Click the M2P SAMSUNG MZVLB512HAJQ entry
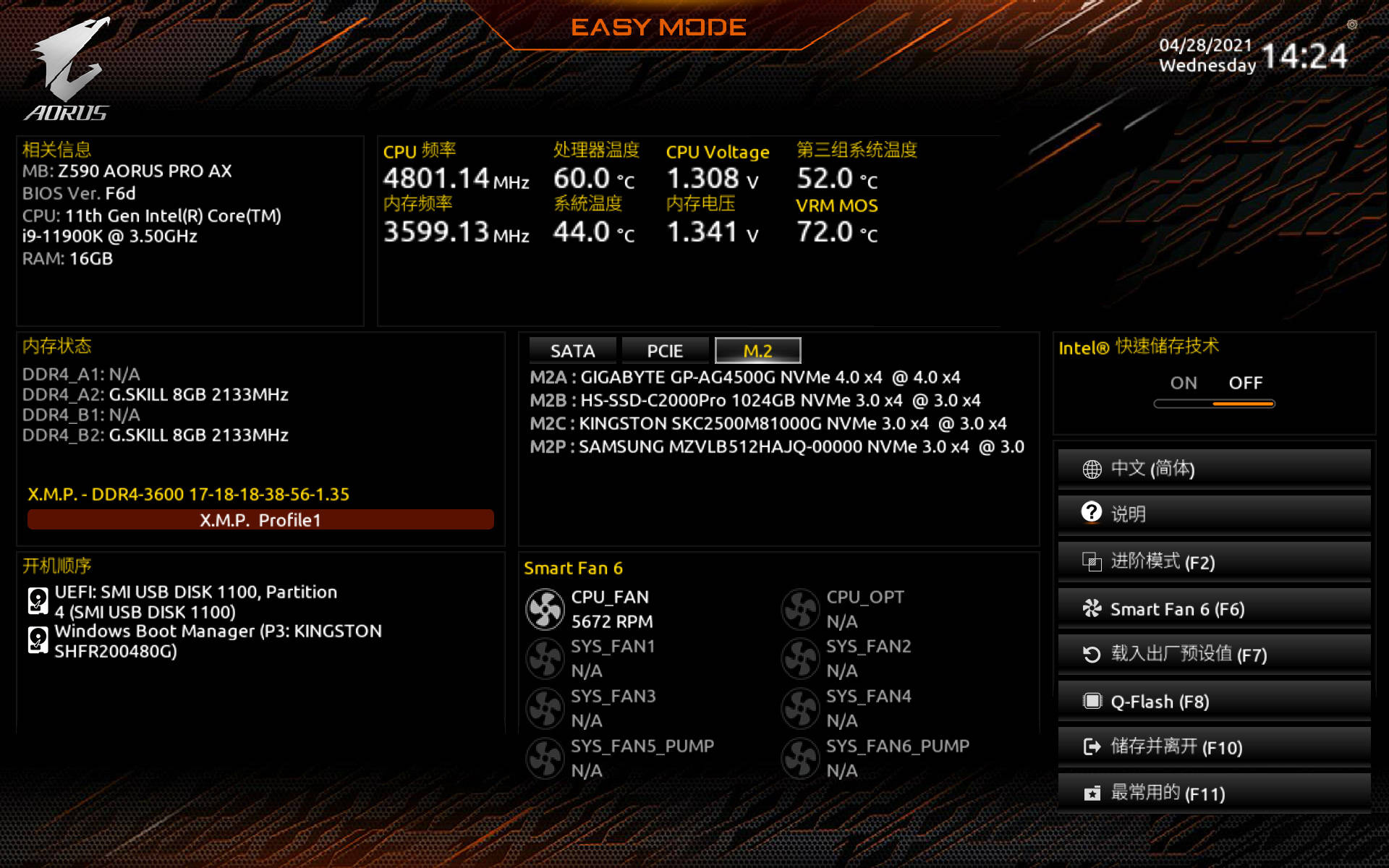 coord(777,446)
